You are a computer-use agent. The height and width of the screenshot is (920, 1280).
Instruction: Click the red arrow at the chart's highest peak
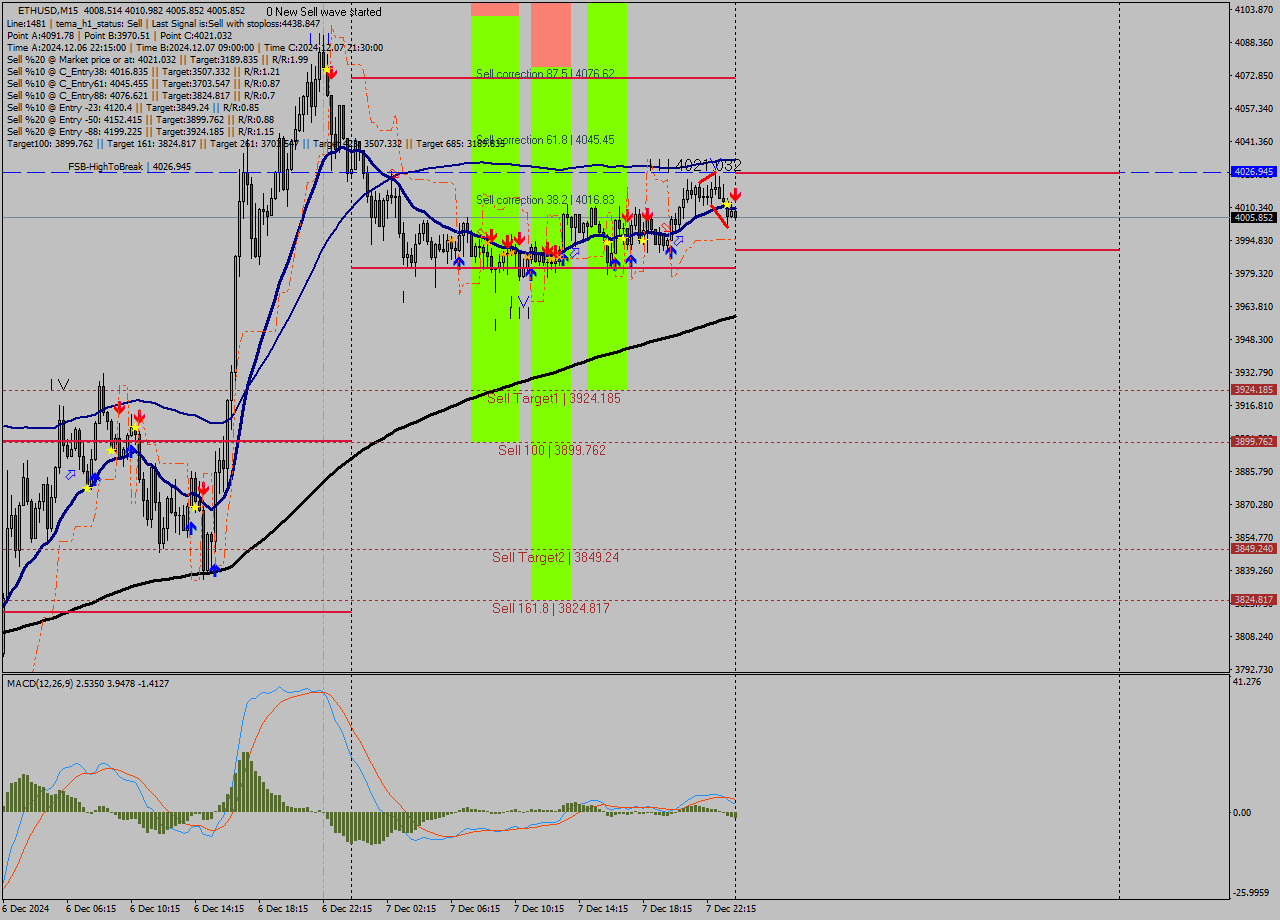(x=330, y=70)
